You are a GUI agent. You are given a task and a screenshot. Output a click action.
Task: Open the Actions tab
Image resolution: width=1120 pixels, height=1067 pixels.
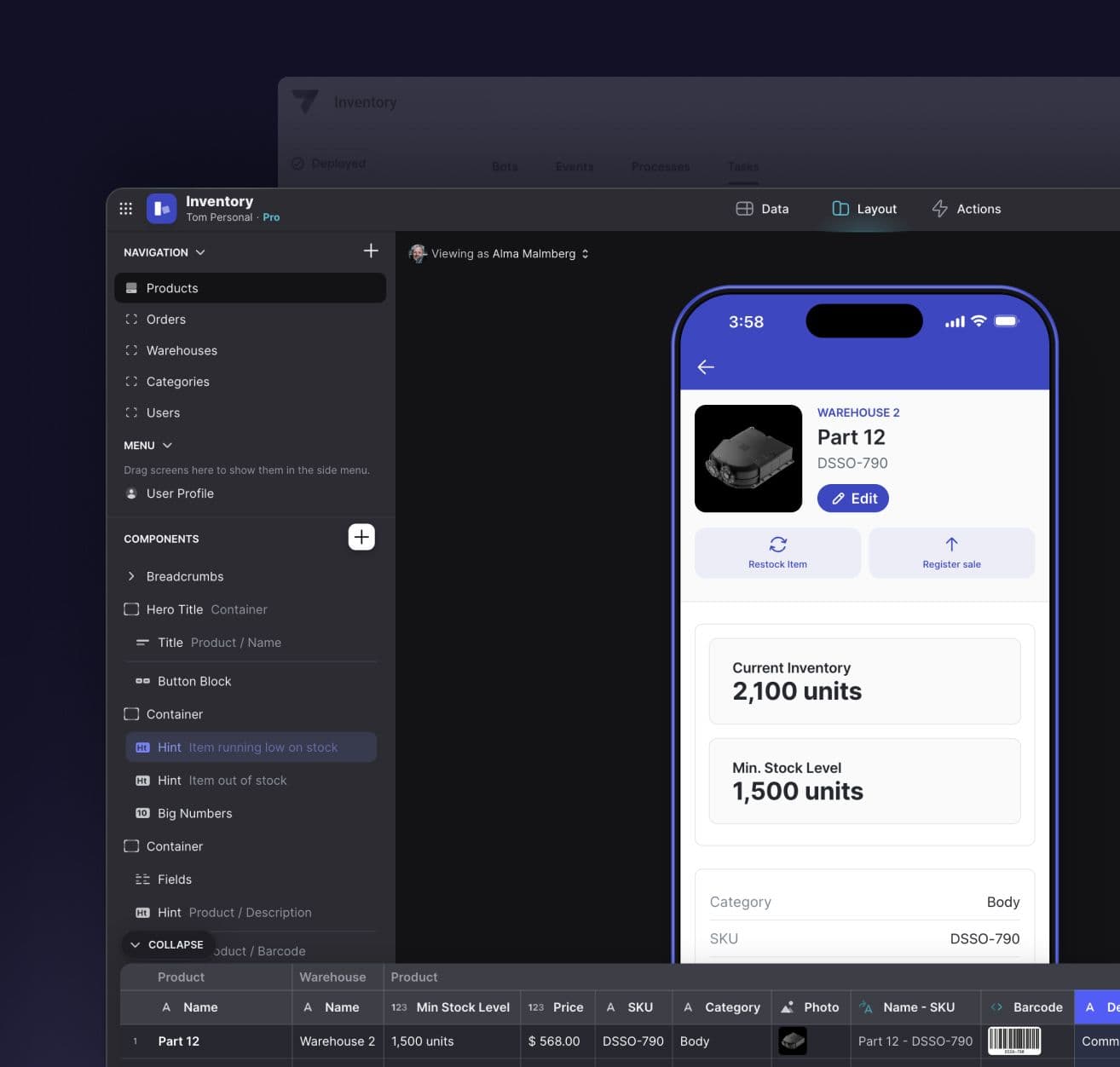coord(966,209)
